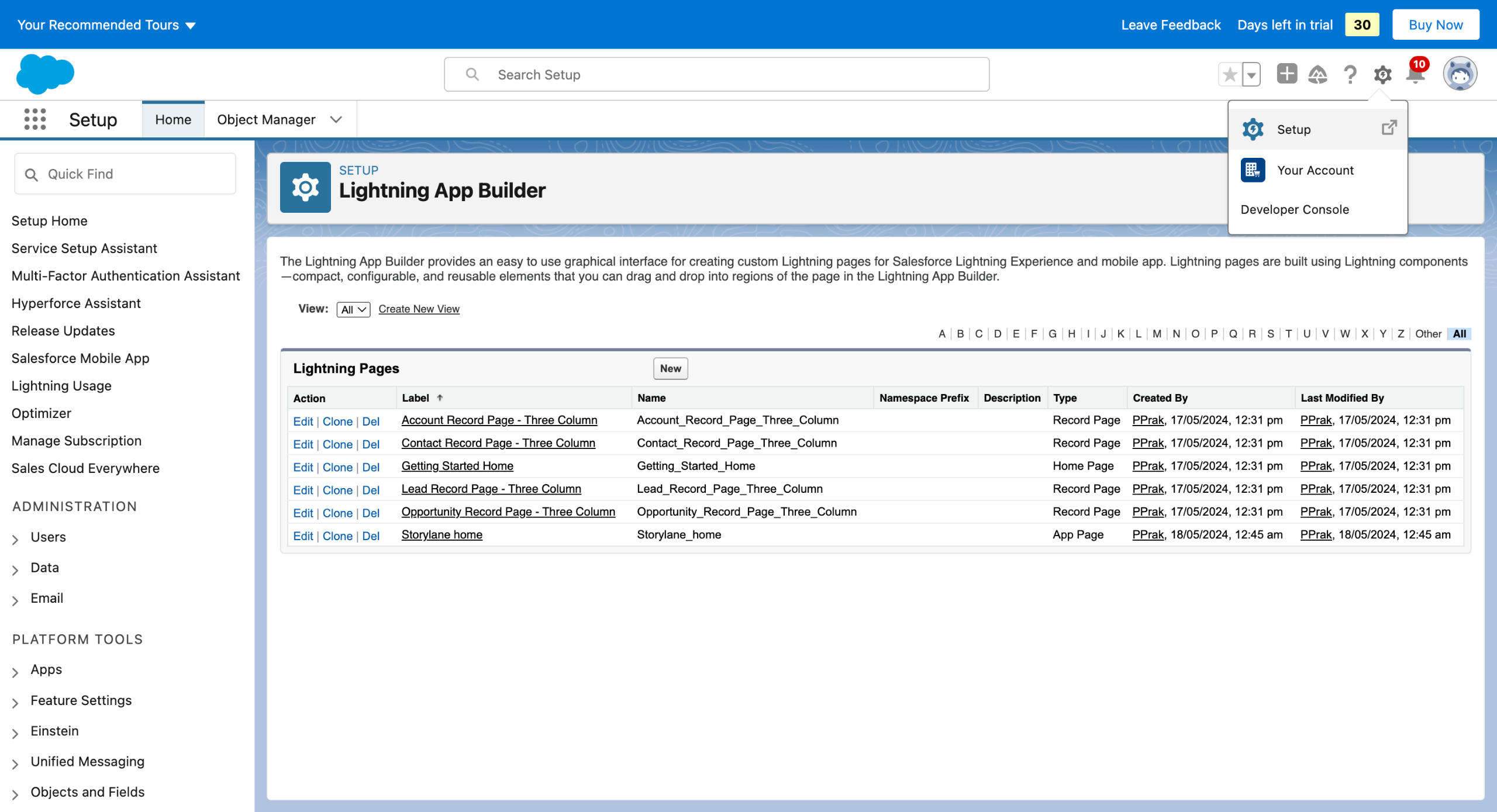Expand the Users tree section

15,539
